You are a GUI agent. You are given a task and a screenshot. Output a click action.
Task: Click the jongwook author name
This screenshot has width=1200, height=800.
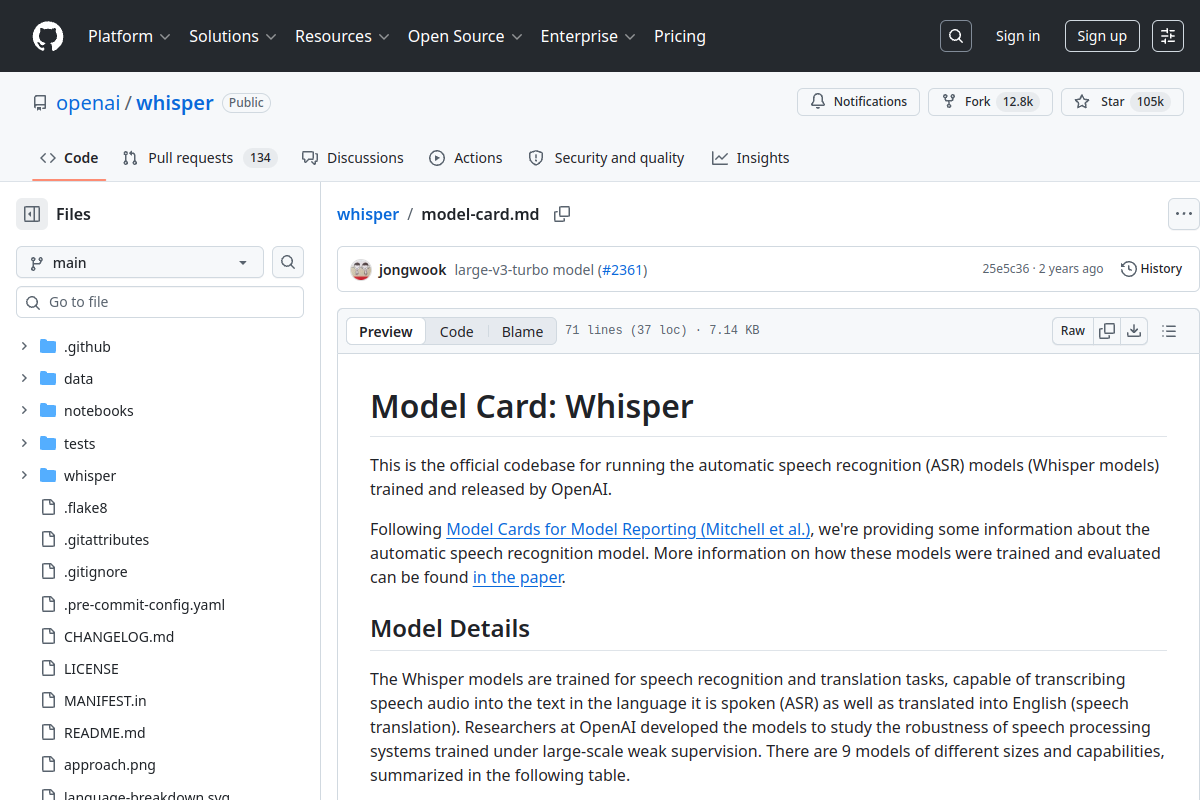[413, 270]
